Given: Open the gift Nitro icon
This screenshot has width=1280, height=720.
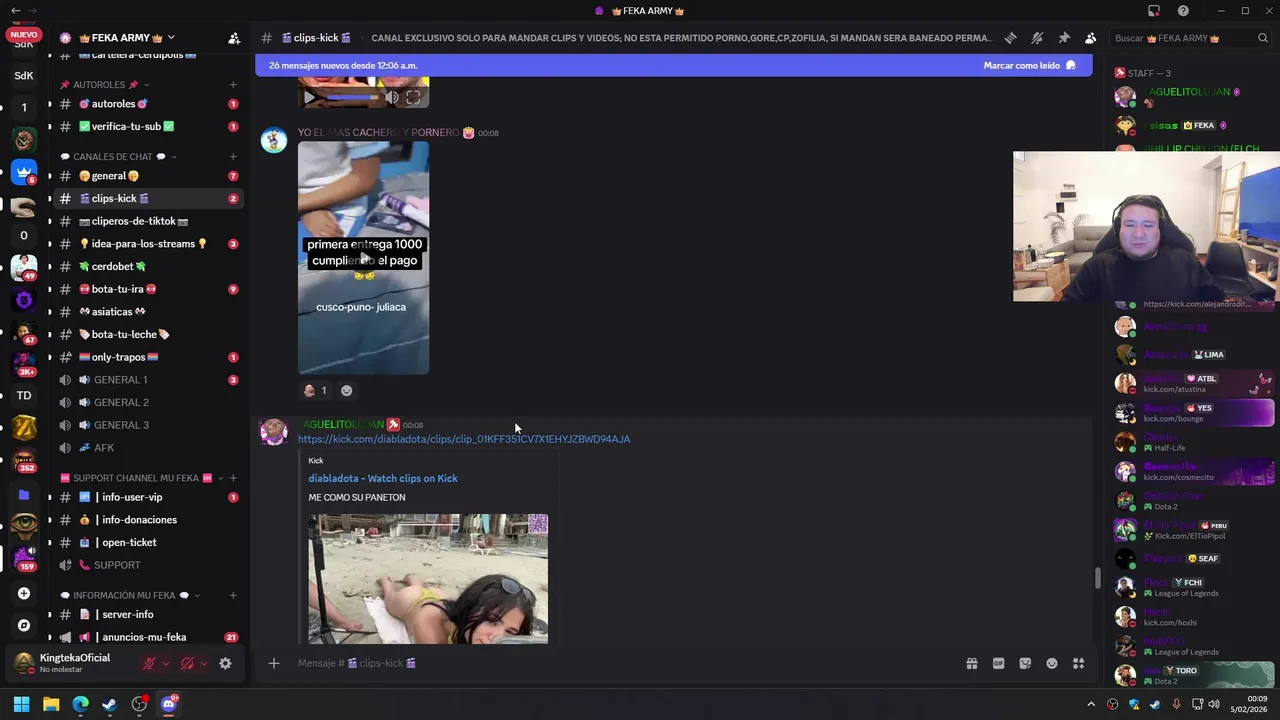Looking at the screenshot, I should point(971,663).
